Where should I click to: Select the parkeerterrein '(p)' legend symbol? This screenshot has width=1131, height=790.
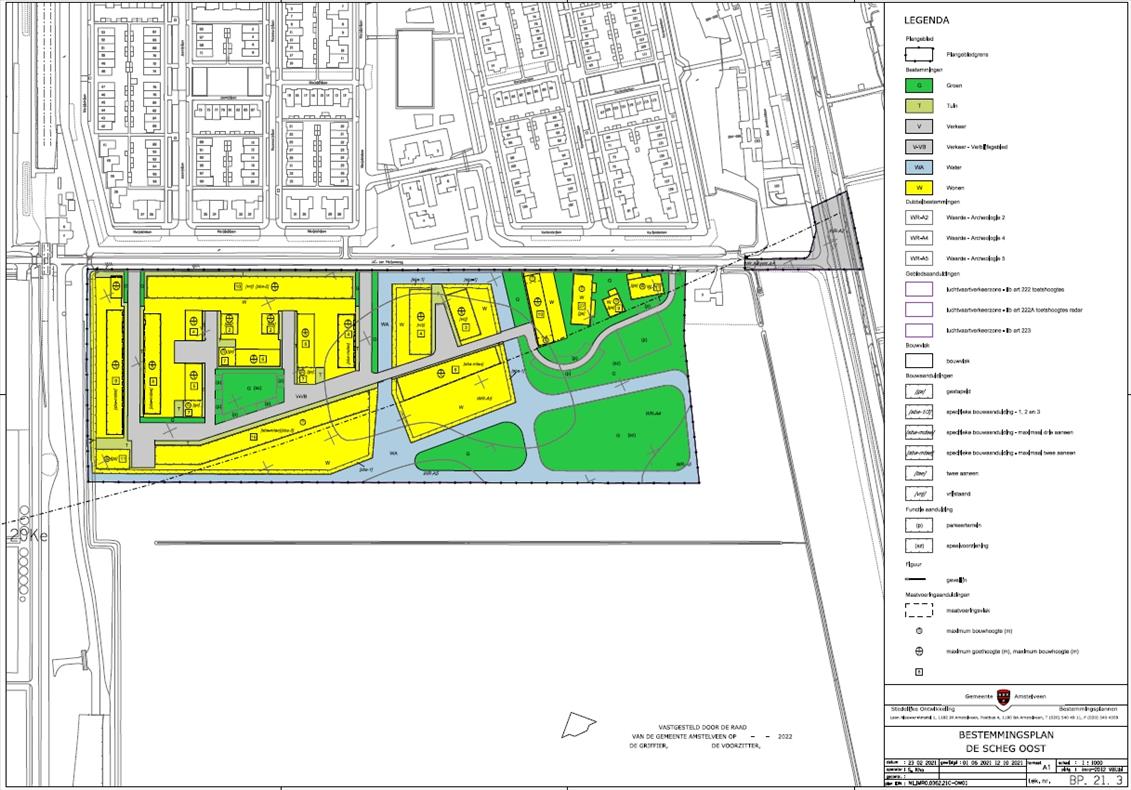click(x=918, y=524)
